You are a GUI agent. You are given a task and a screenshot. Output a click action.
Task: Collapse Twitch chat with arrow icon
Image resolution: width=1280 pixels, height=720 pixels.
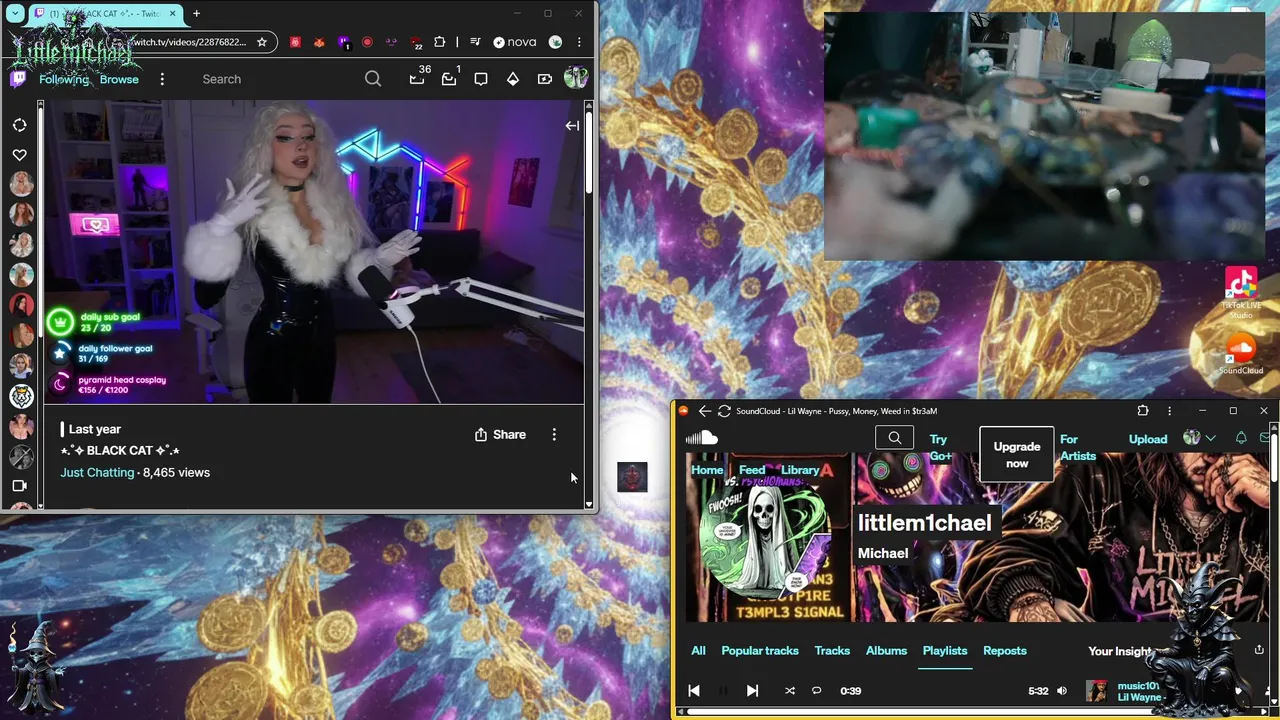tap(572, 126)
